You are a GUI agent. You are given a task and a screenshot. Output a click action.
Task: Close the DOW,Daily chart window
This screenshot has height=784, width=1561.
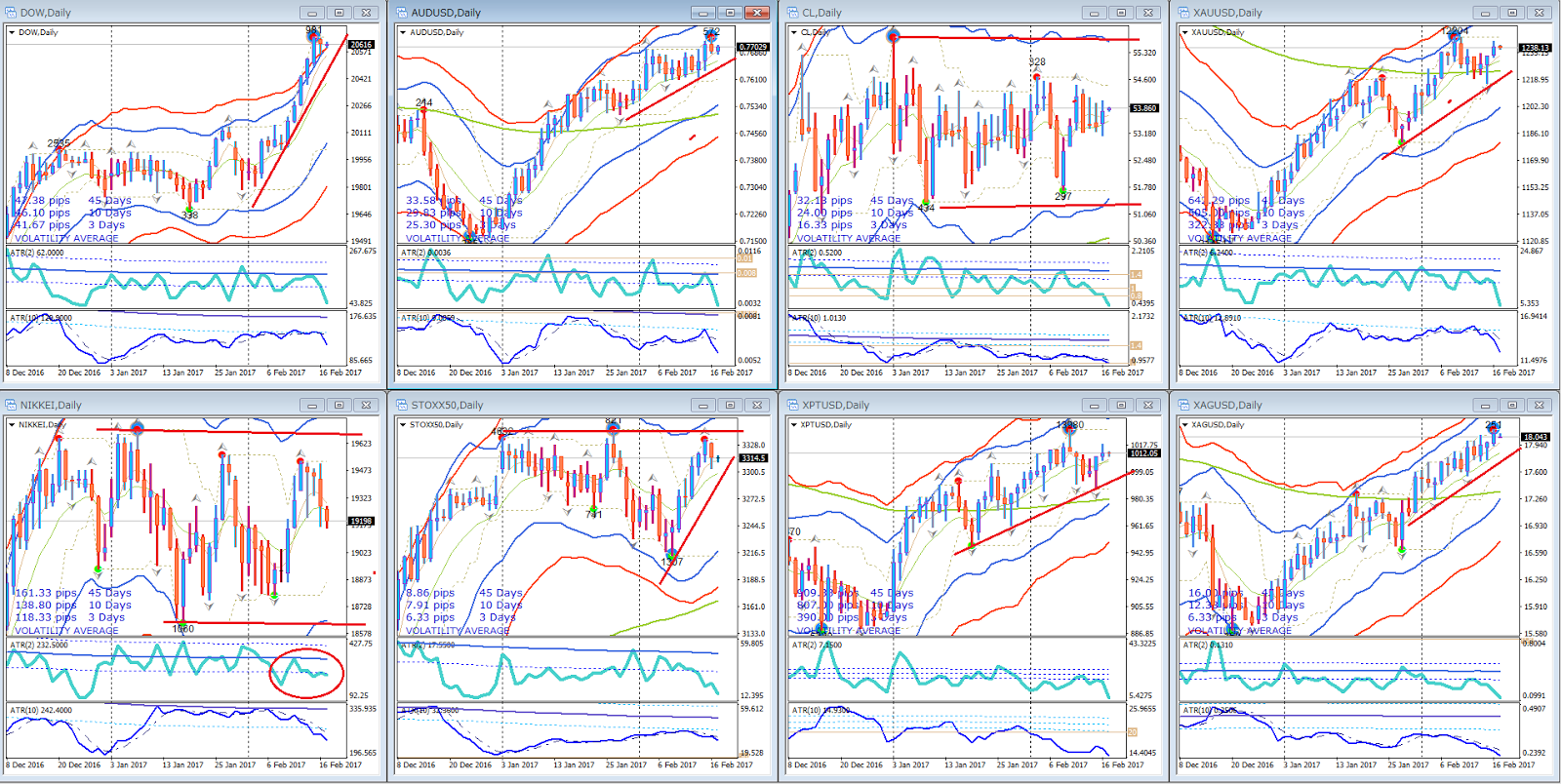[366, 13]
